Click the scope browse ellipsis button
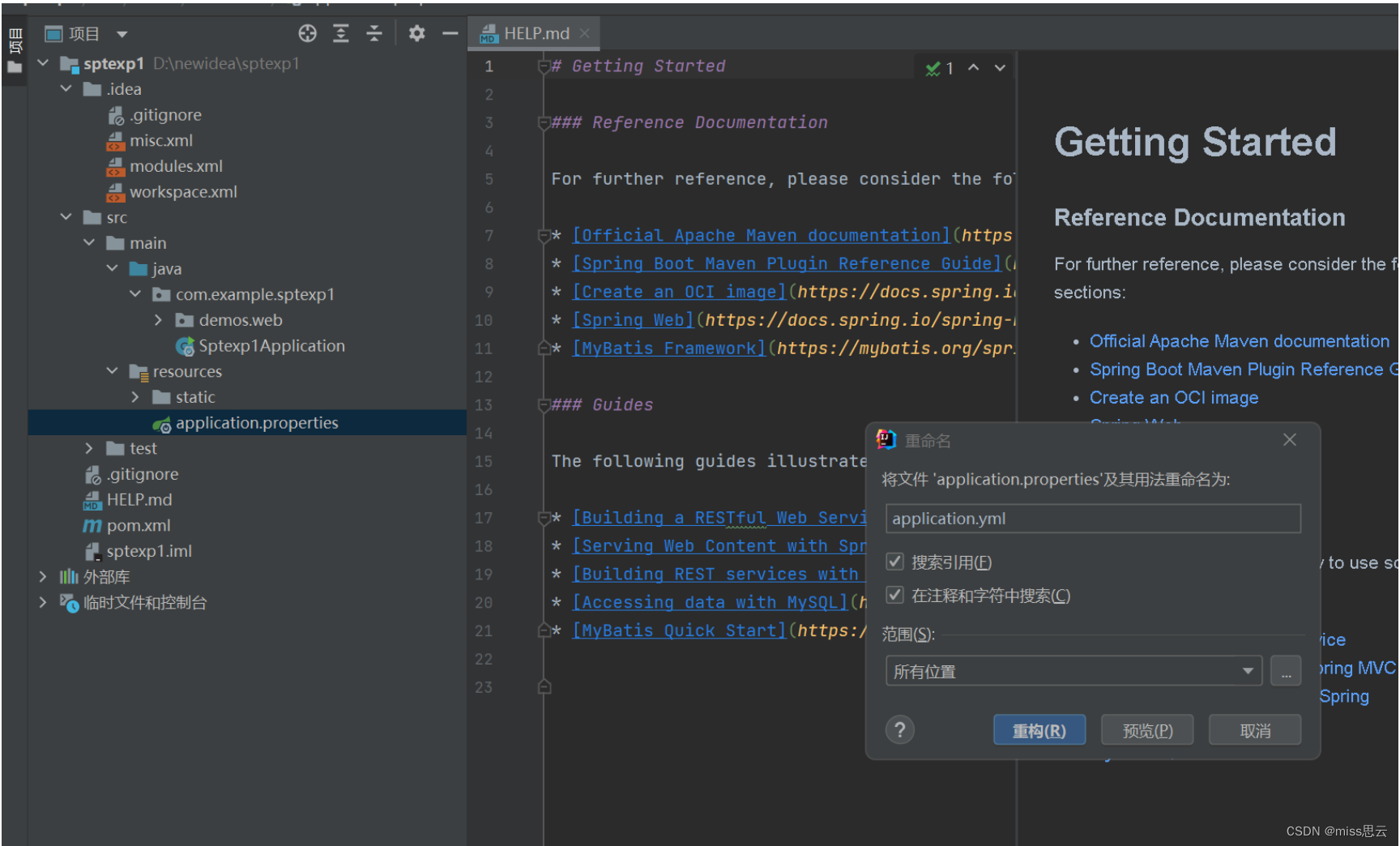This screenshot has height=846, width=1400. click(x=1286, y=671)
